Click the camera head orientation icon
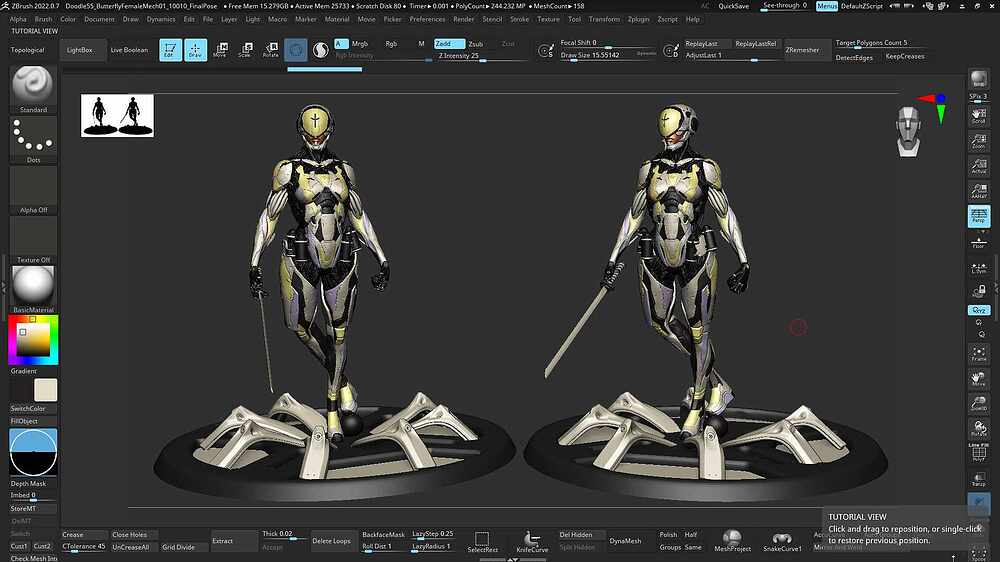 [908, 131]
